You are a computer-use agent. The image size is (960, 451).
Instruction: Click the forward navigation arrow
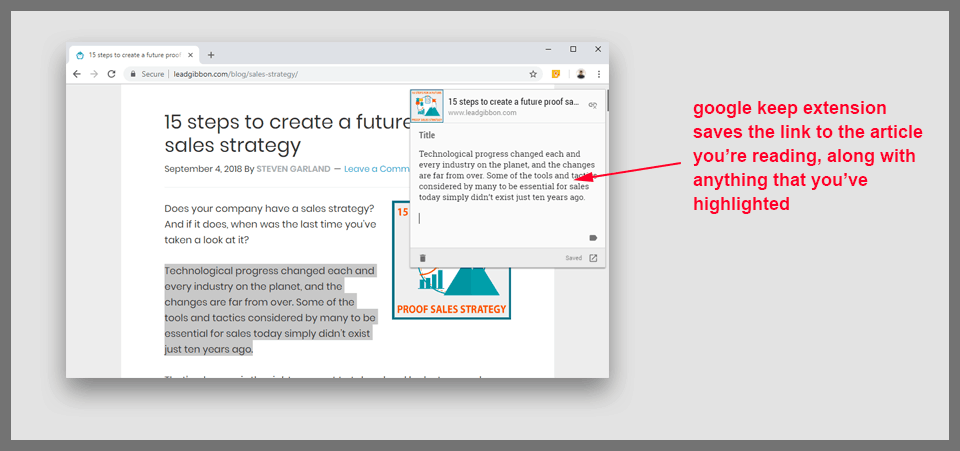(94, 74)
